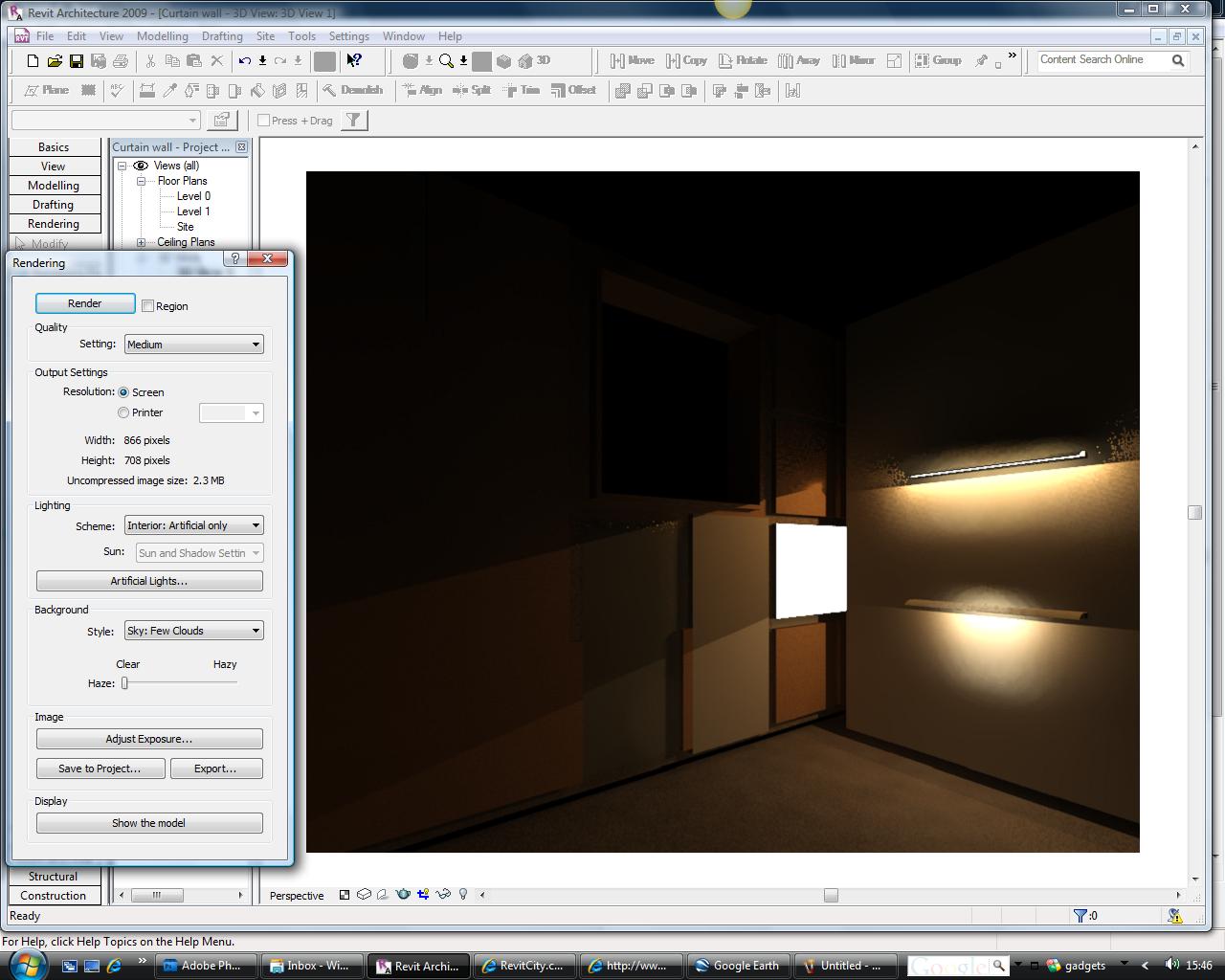Click the Open file folder icon

point(55,61)
